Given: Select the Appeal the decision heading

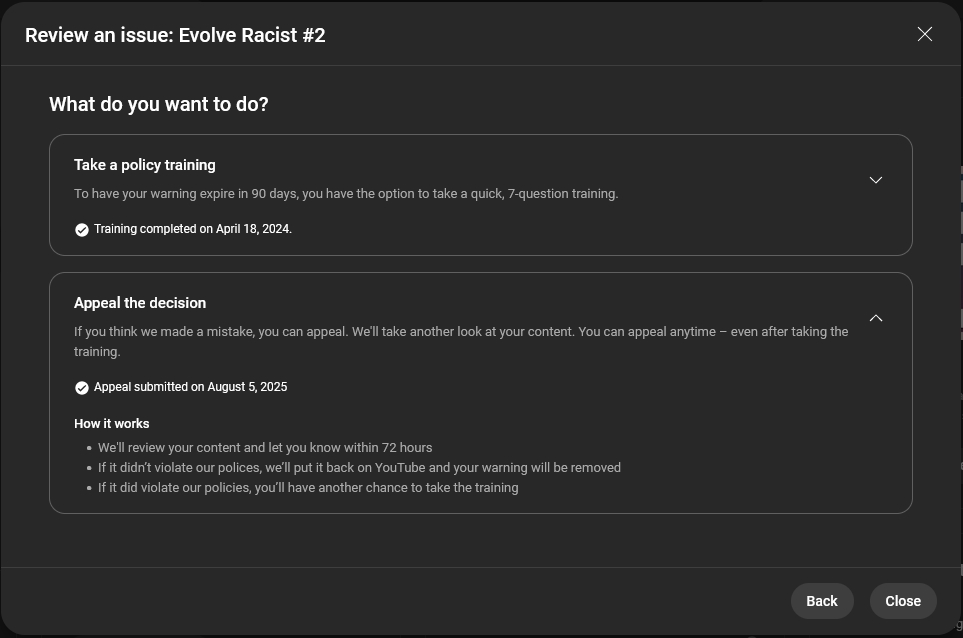Looking at the screenshot, I should pyautogui.click(x=140, y=303).
